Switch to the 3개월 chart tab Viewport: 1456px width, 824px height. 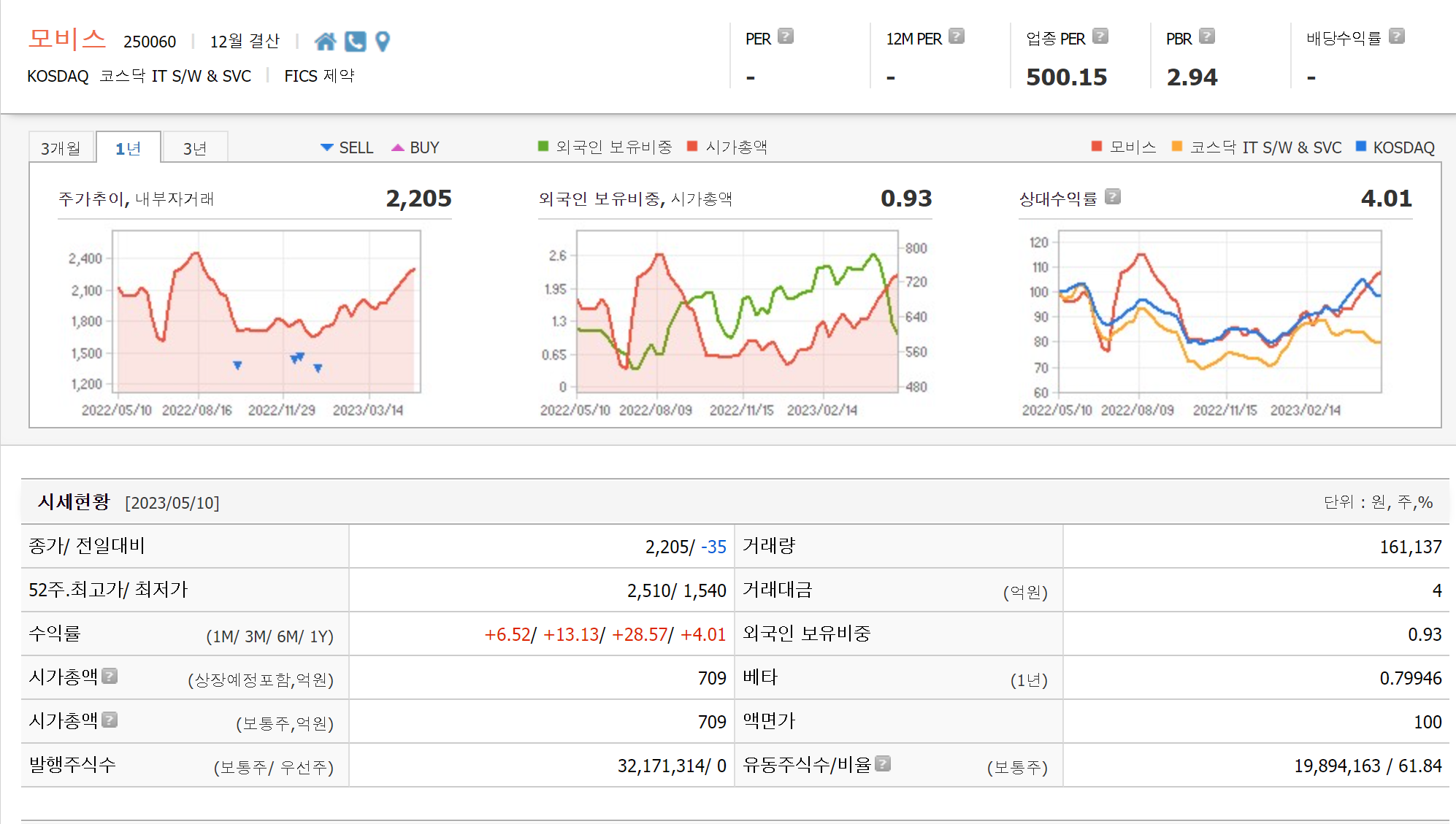61,148
